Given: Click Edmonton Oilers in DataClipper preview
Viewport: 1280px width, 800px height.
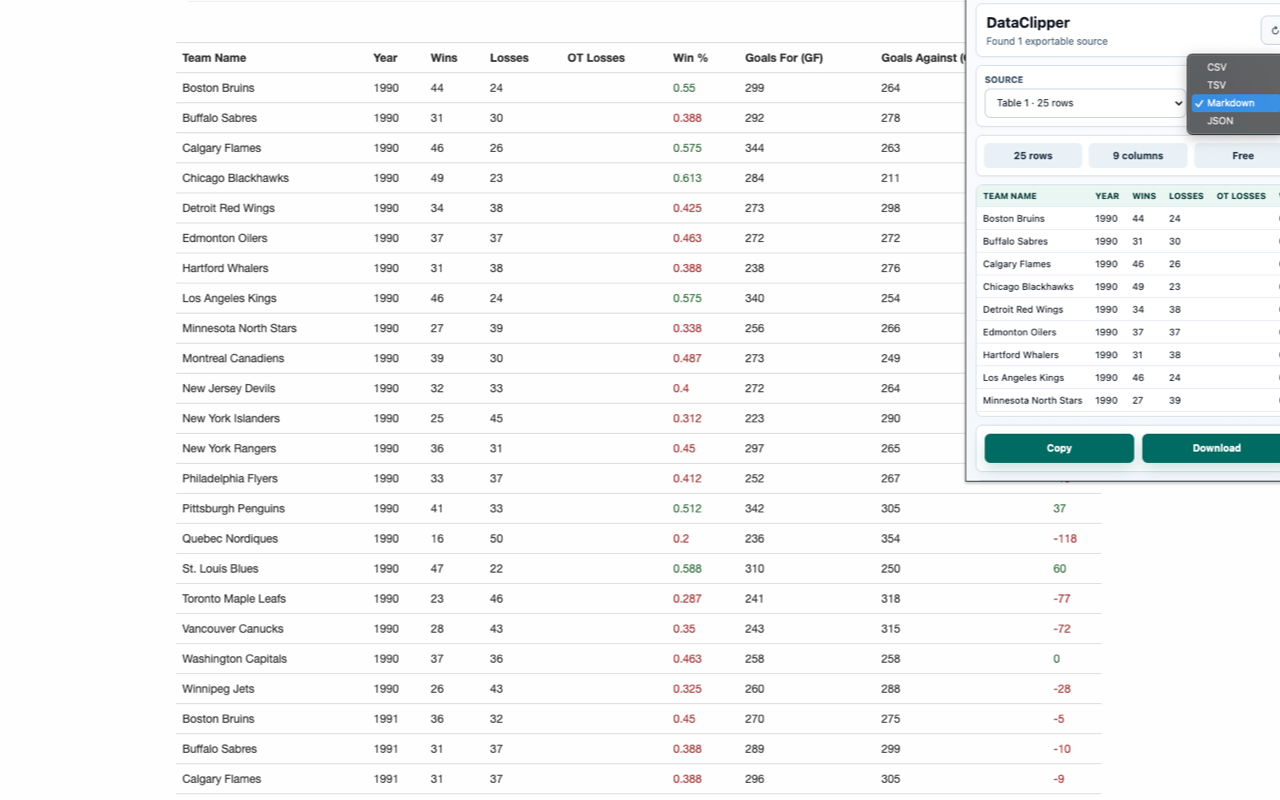Looking at the screenshot, I should tap(1019, 332).
